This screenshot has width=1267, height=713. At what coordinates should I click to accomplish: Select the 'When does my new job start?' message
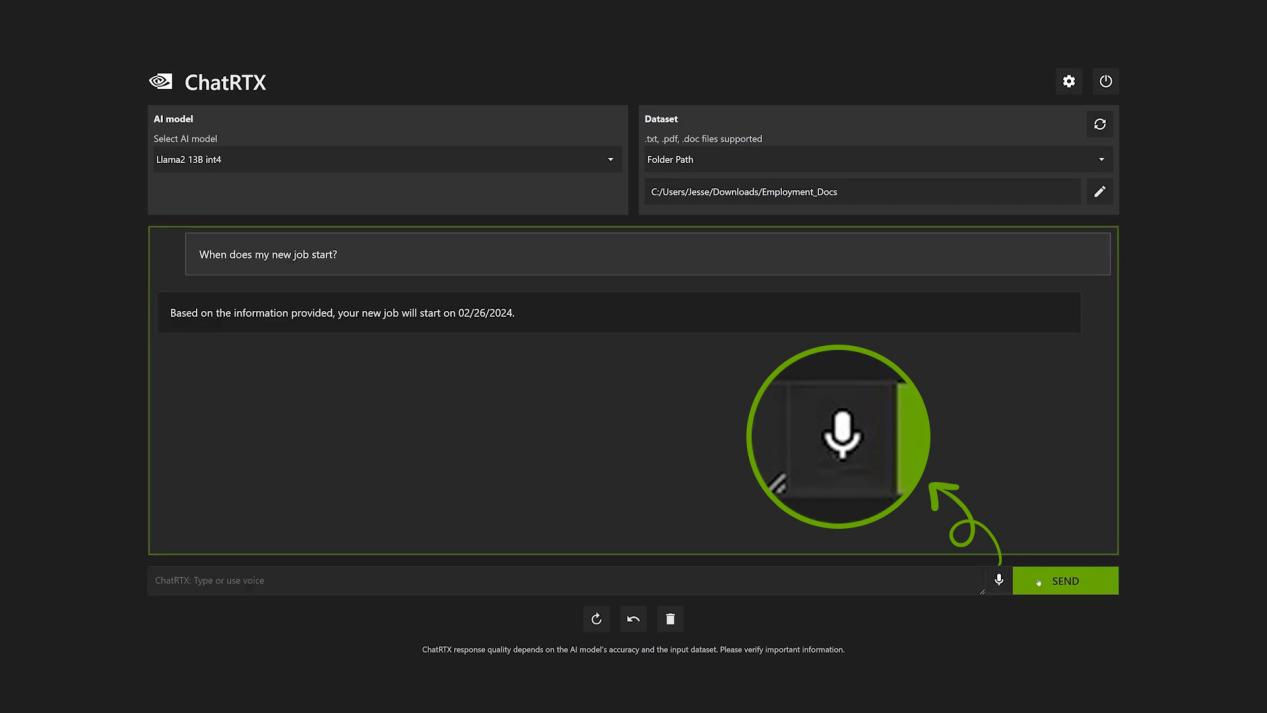click(647, 255)
